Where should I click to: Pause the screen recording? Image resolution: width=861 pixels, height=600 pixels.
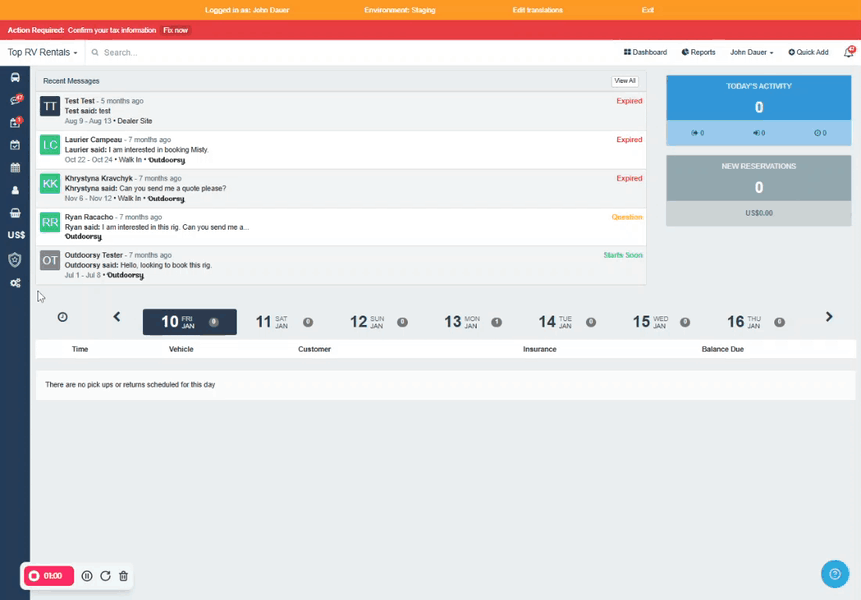click(87, 576)
